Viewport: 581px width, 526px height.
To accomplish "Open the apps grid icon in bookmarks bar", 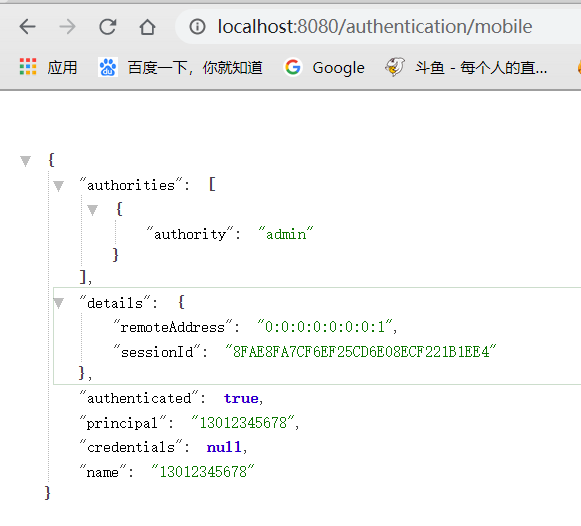I will tap(28, 67).
